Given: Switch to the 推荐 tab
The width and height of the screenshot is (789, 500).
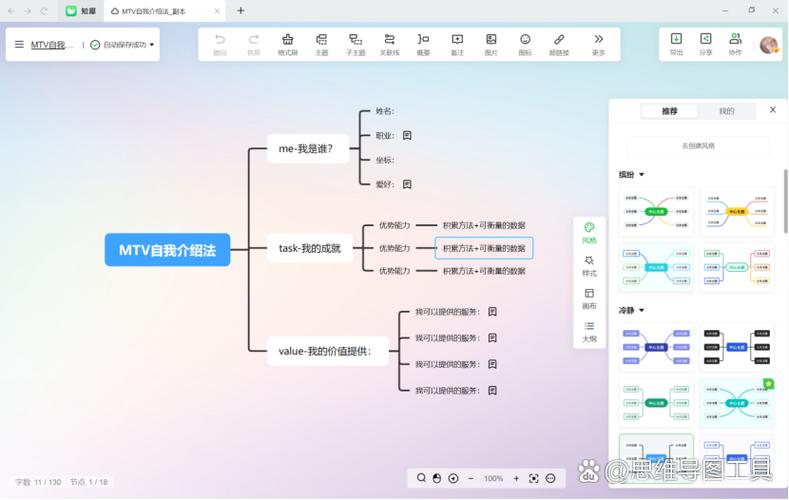Looking at the screenshot, I should [669, 111].
